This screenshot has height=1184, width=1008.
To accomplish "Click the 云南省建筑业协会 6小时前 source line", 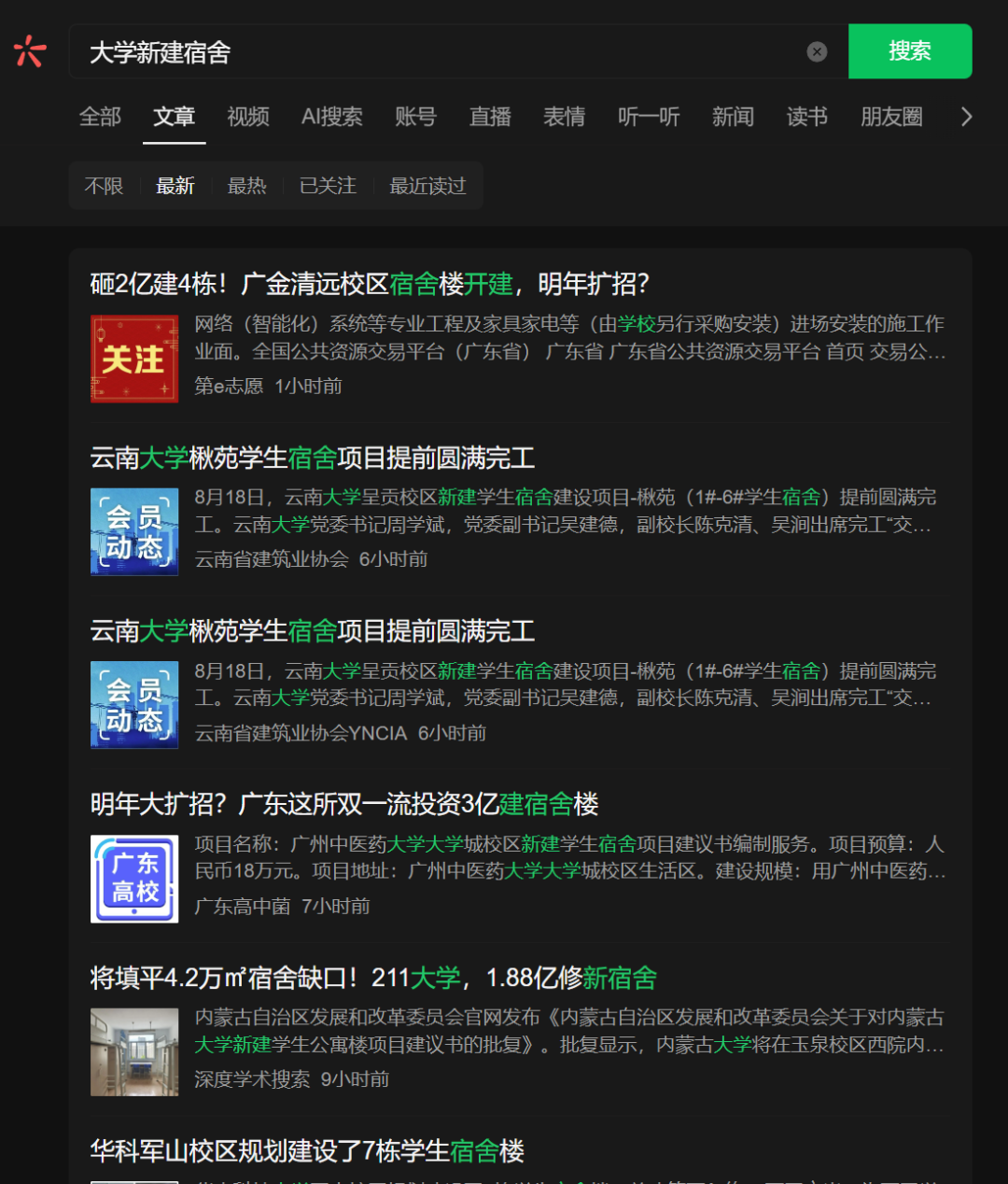I will [311, 559].
